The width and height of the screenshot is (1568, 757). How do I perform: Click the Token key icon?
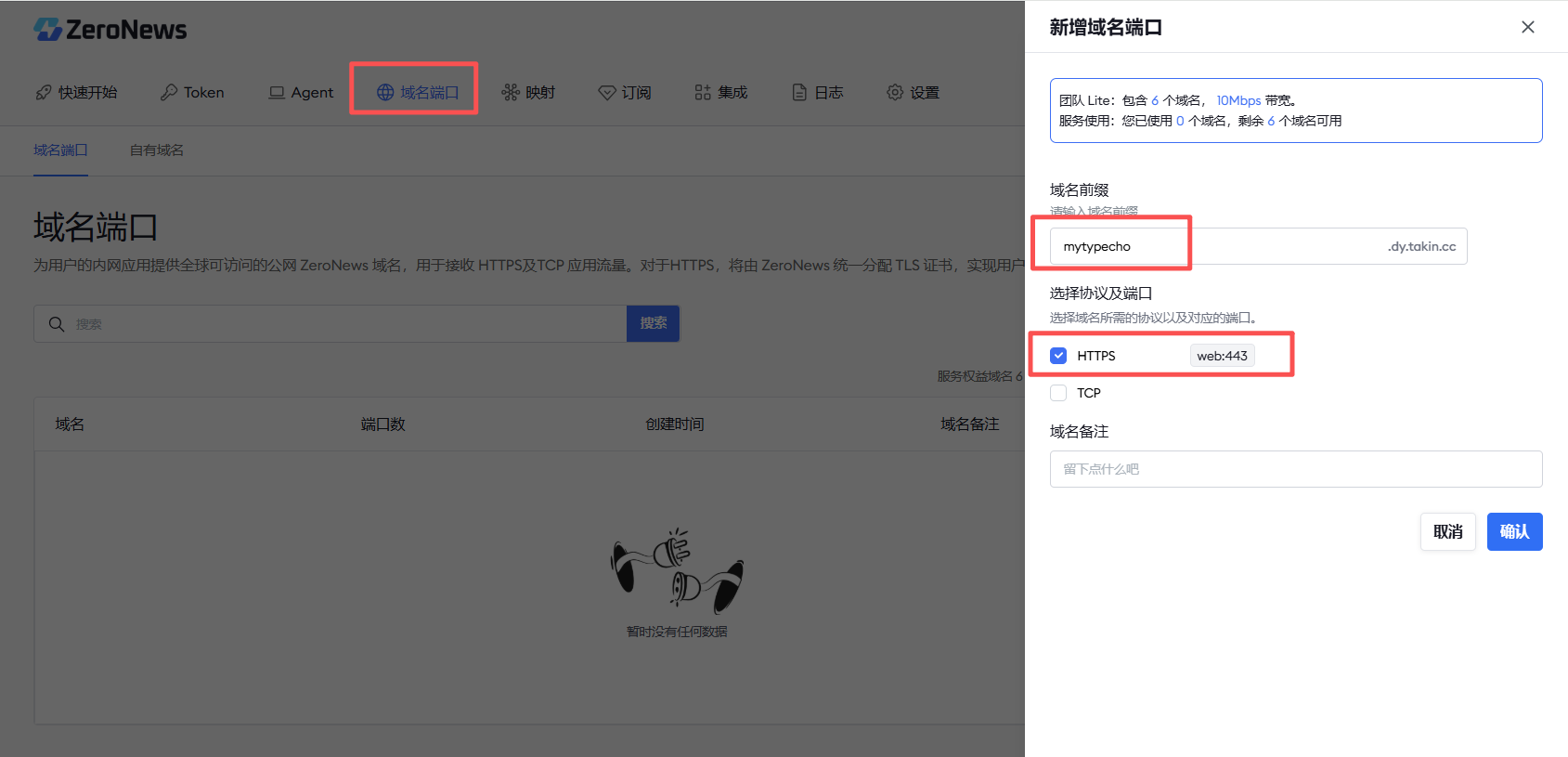[169, 93]
